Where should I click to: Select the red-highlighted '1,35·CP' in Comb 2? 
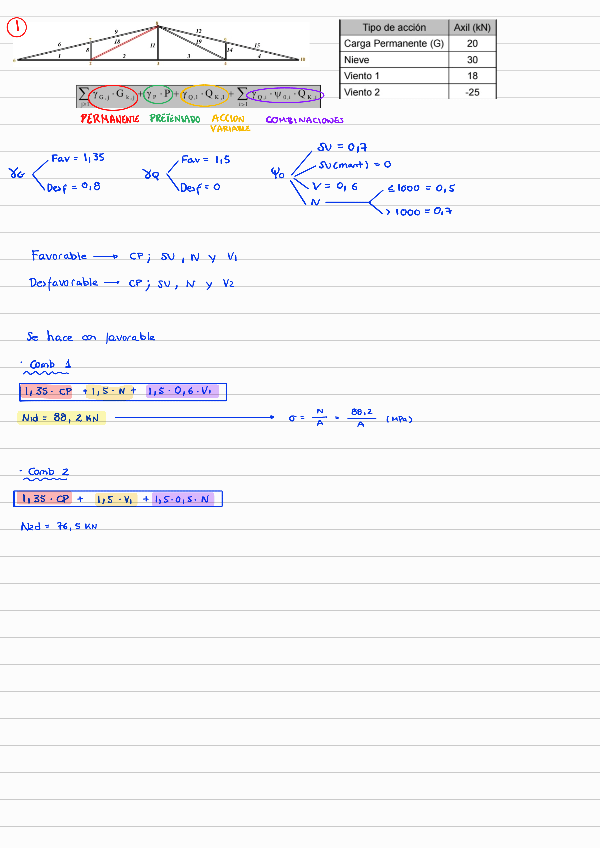(44, 499)
